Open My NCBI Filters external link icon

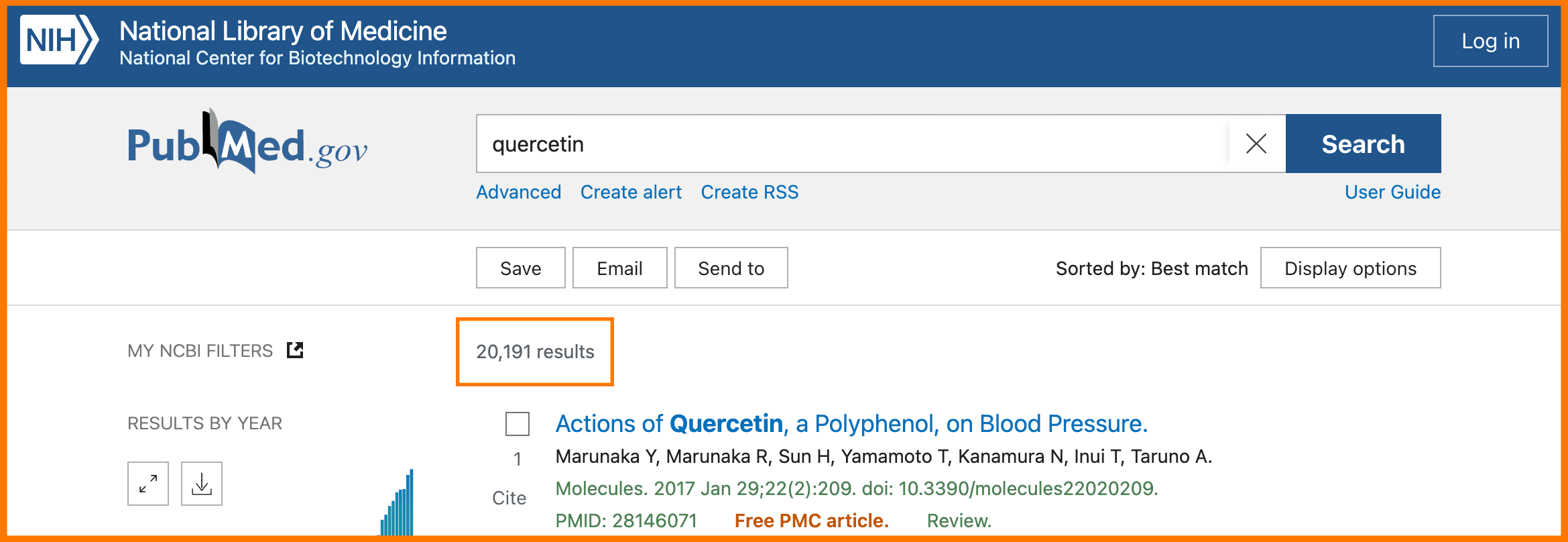(x=295, y=350)
